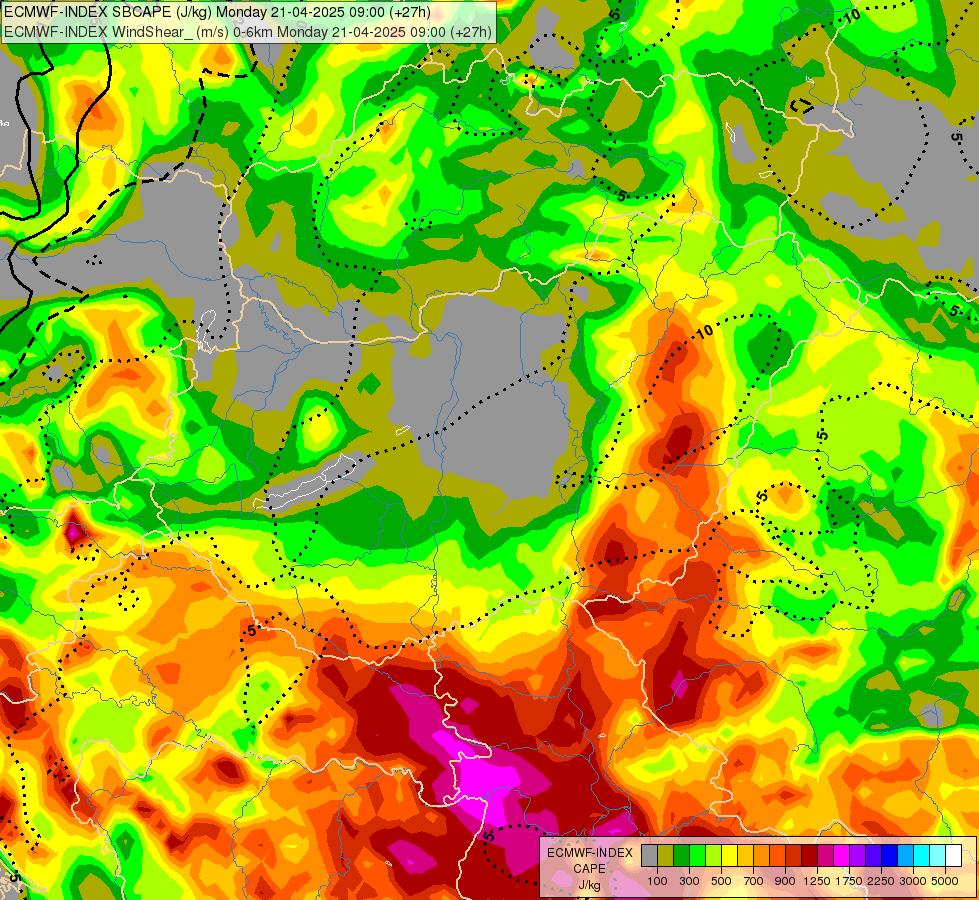979x900 pixels.
Task: Click the WindShear 0-6km title line
Action: (x=248, y=32)
